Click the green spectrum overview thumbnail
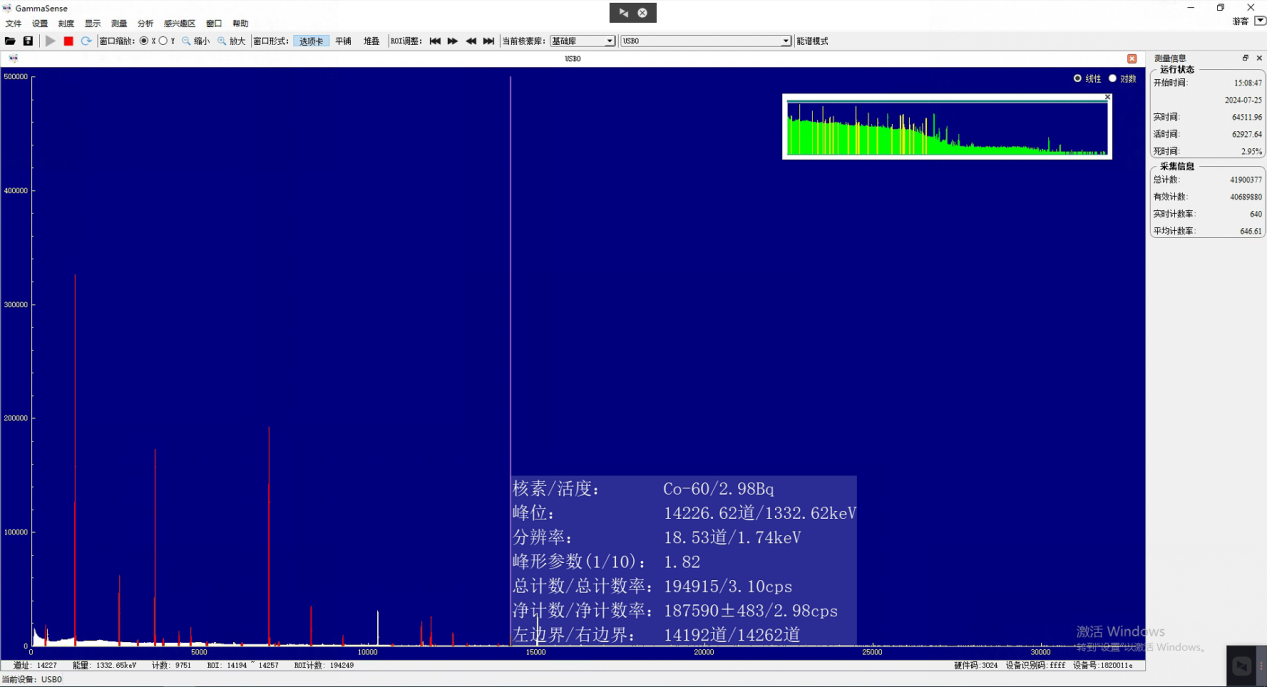1267x687 pixels. click(x=946, y=128)
